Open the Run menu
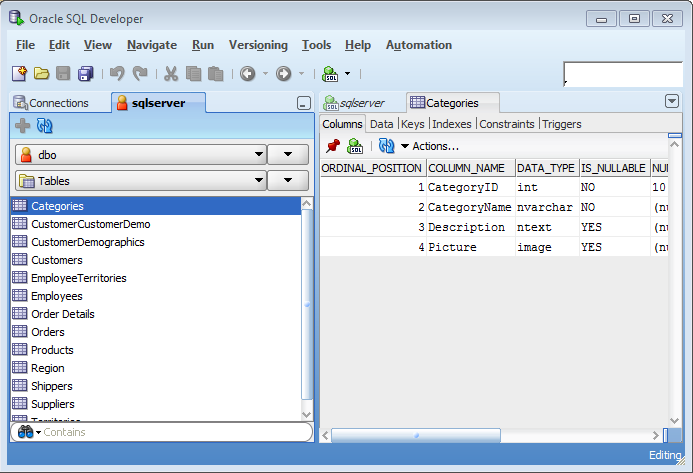 (x=203, y=45)
